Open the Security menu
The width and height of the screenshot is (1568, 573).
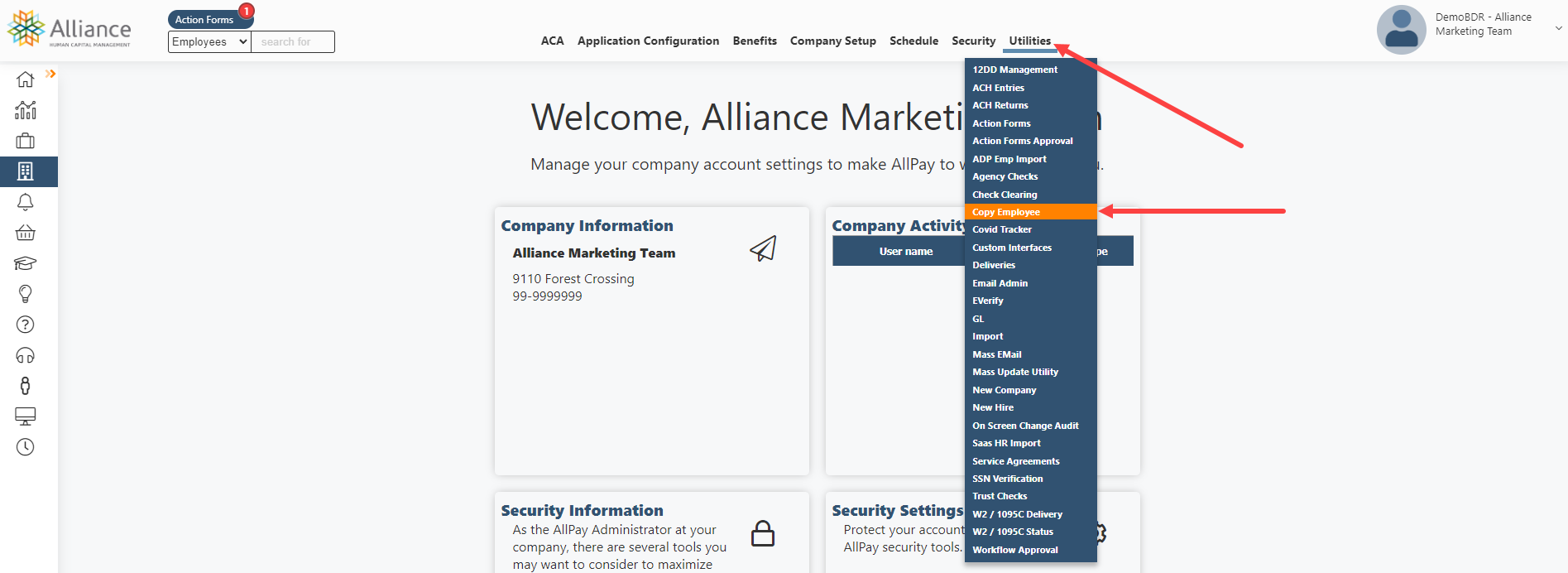click(973, 41)
